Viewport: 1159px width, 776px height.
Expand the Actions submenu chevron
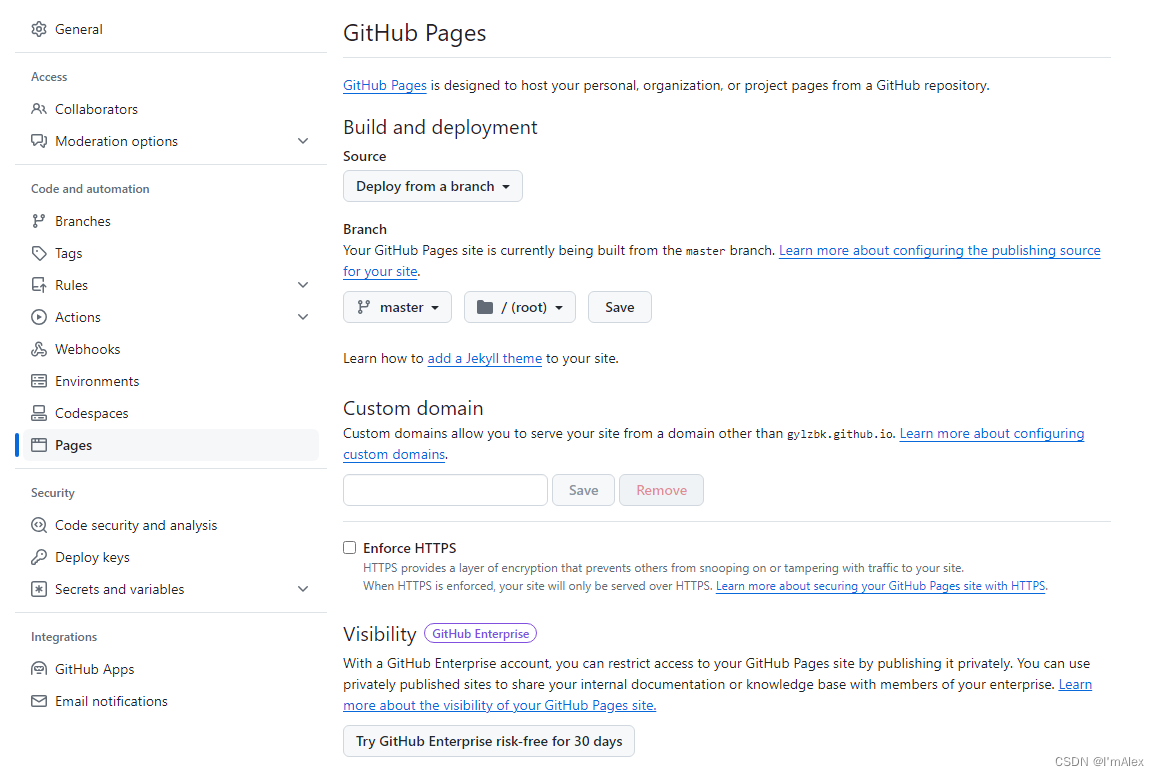[303, 317]
